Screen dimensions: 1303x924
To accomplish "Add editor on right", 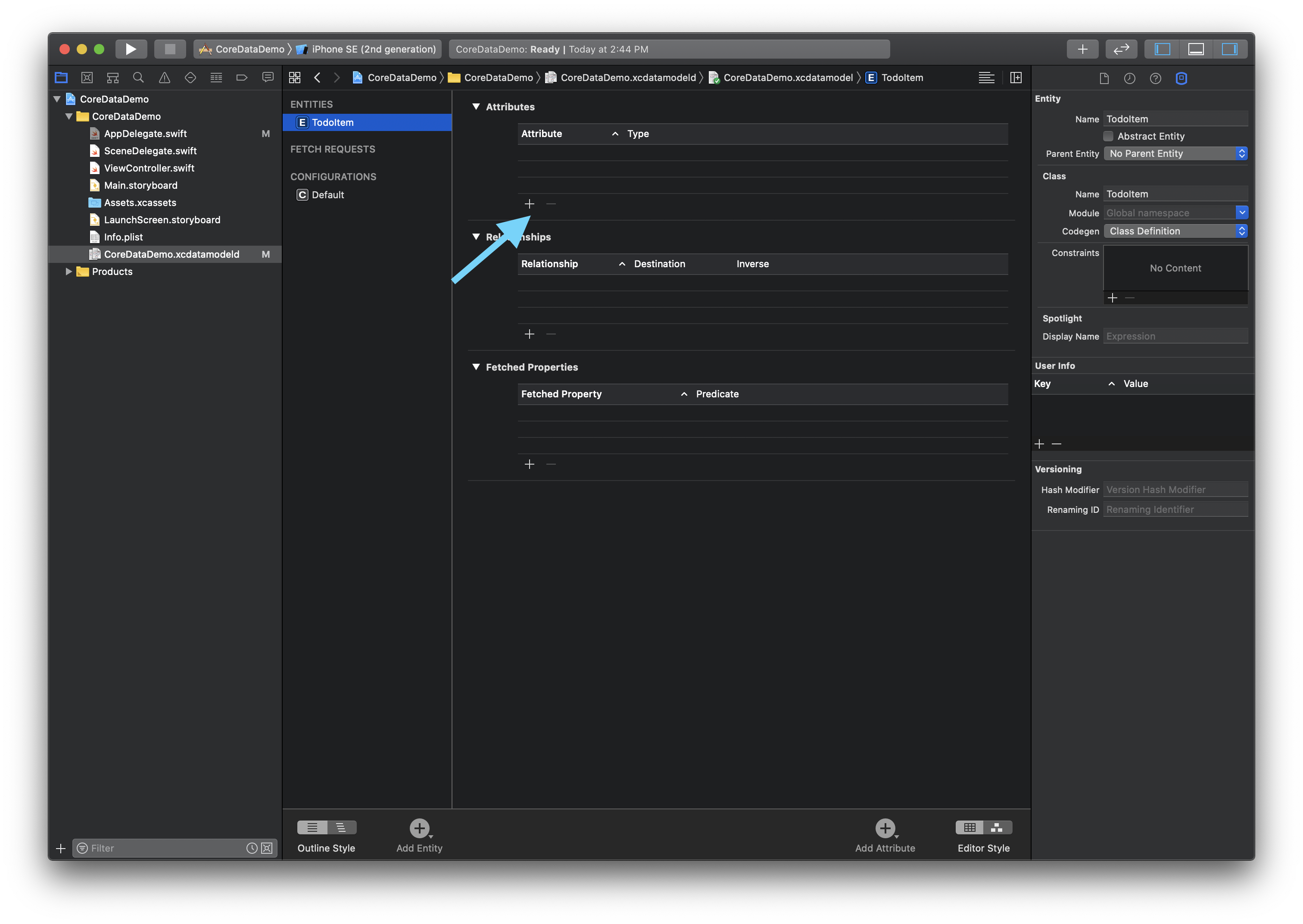I will click(x=1016, y=78).
